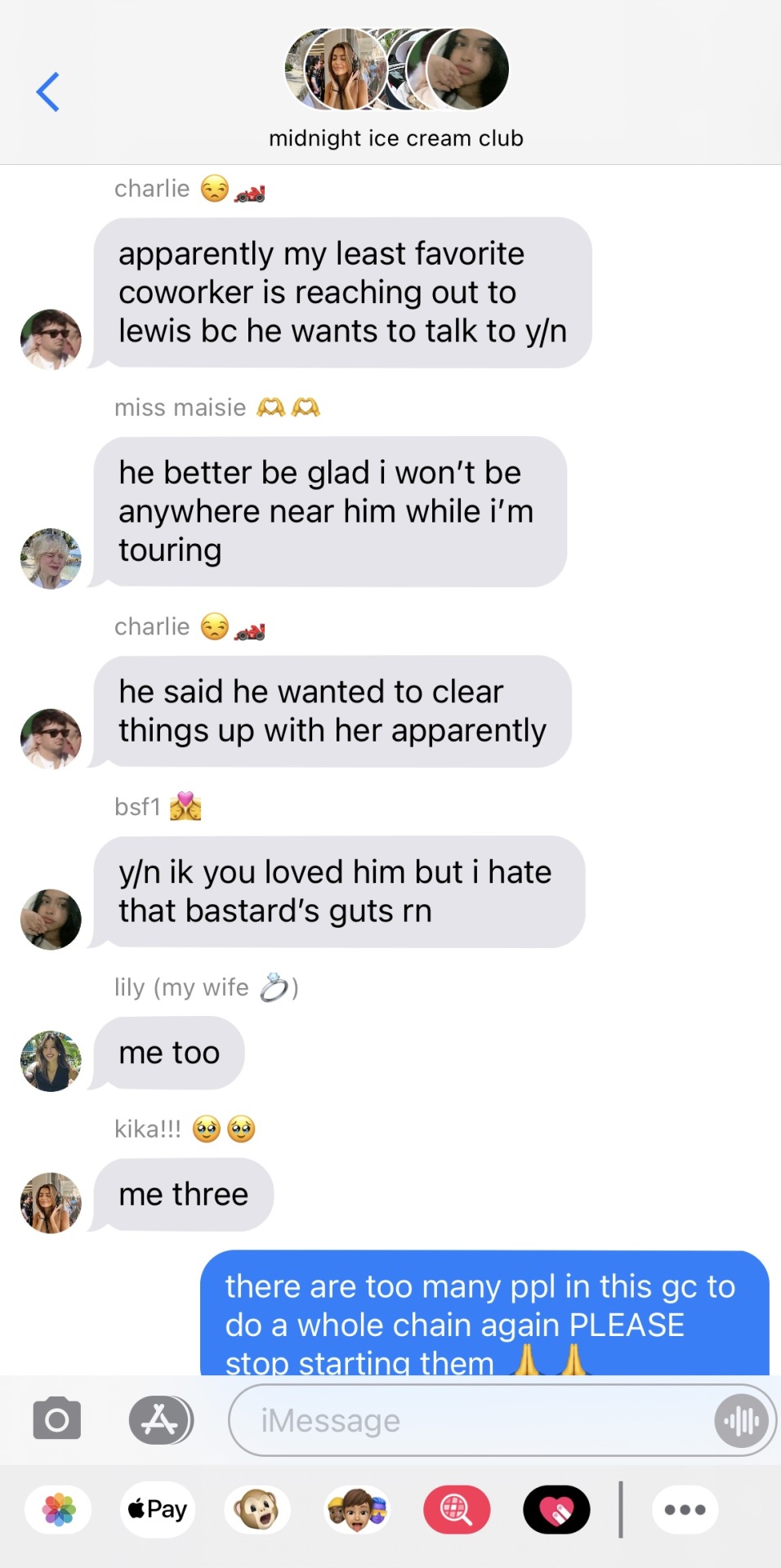Open the red image search app

(x=457, y=1509)
